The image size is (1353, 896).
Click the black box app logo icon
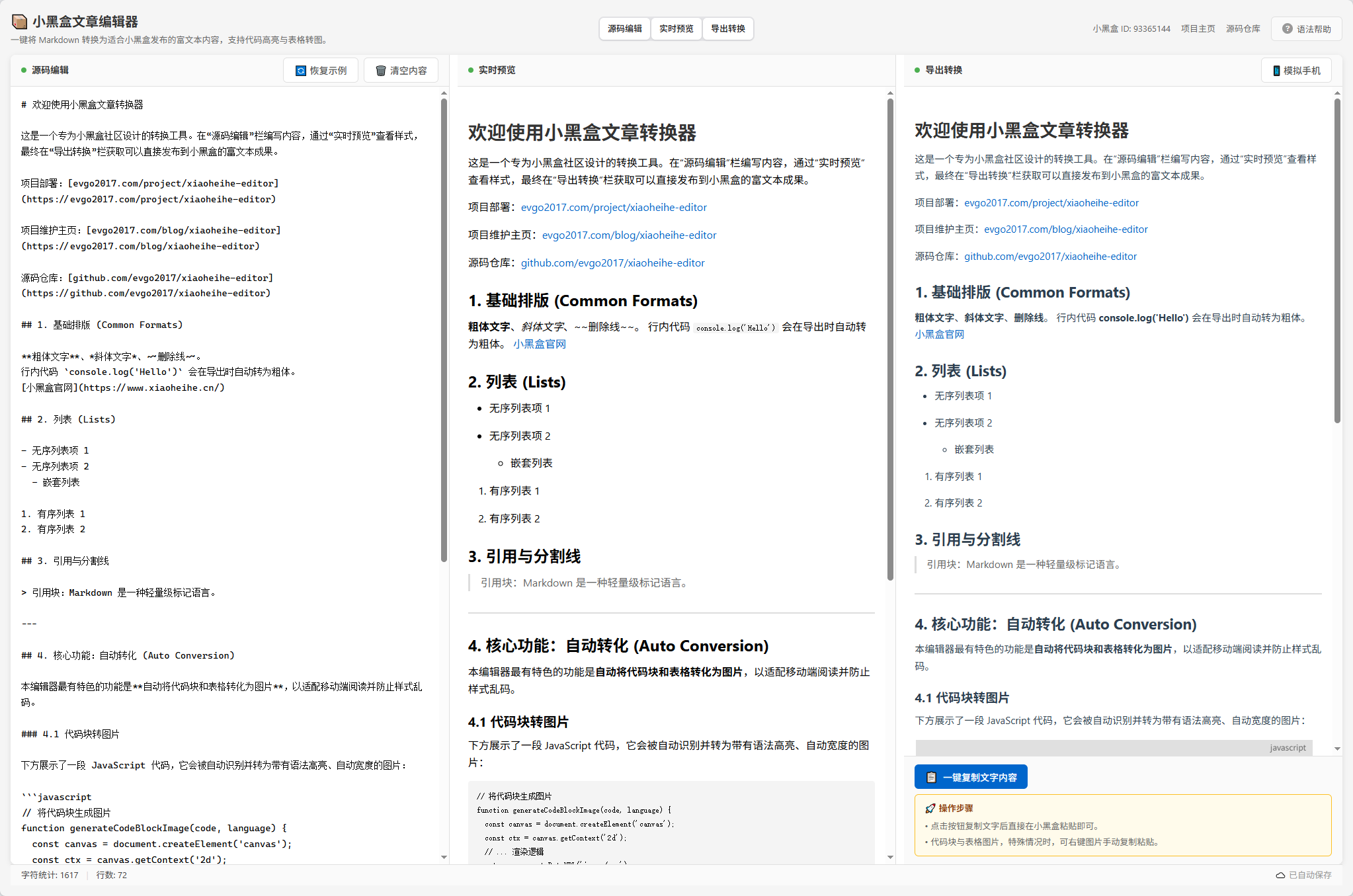click(18, 21)
